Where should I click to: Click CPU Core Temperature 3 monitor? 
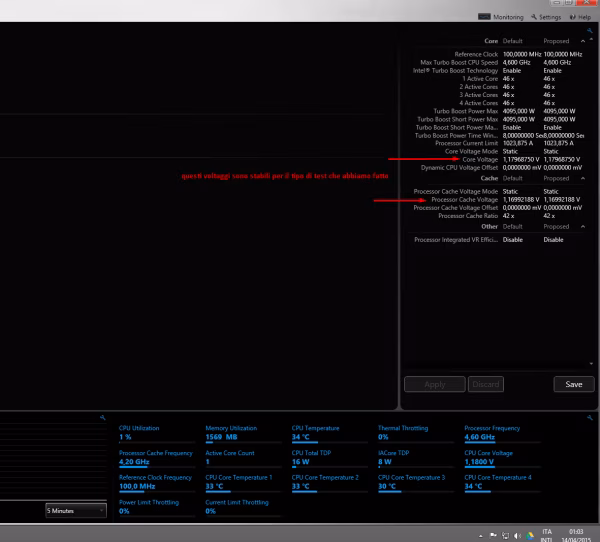click(416, 482)
